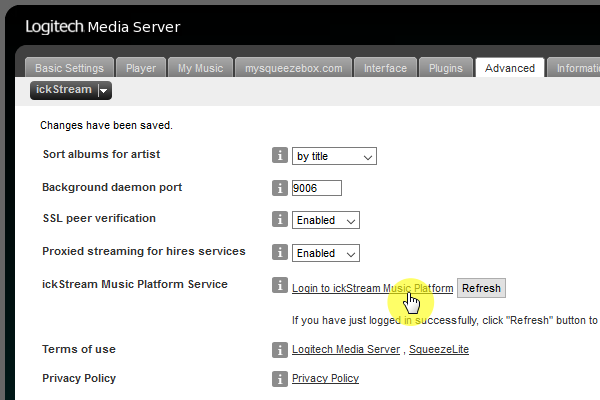Viewport: 600px width, 400px height.
Task: Go to the My Music tab
Action: tap(199, 68)
